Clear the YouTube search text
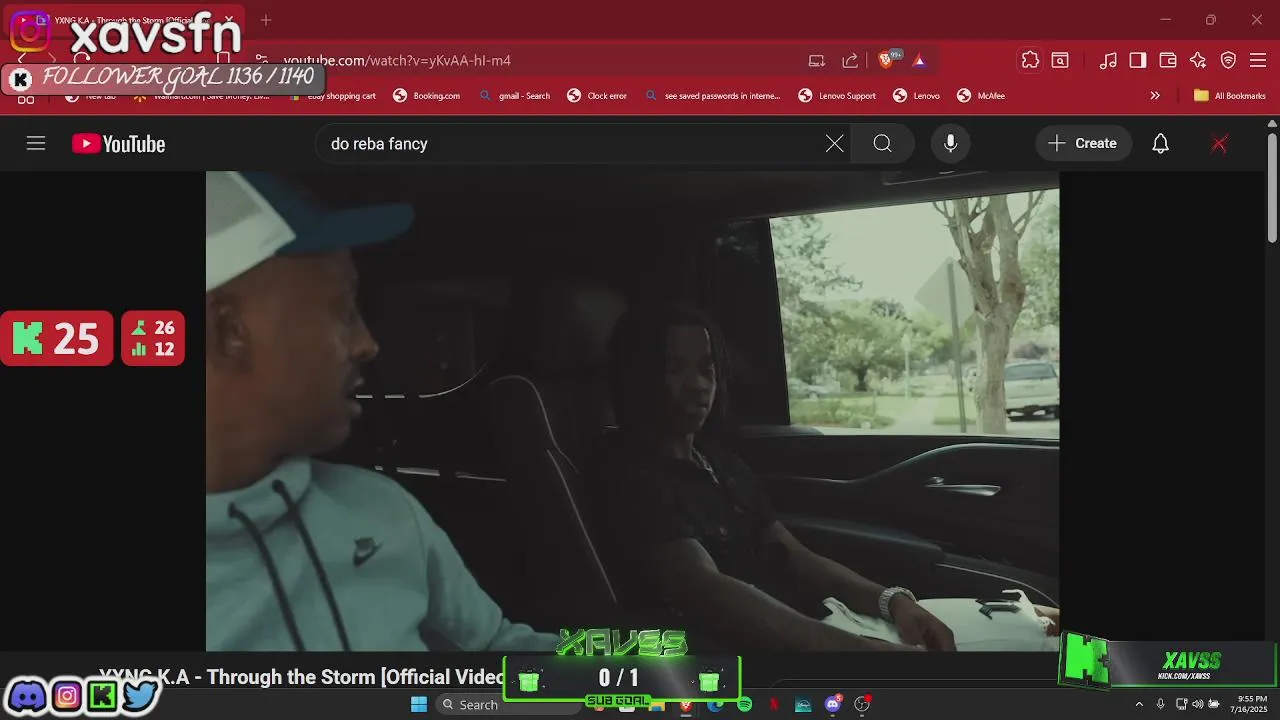 834,144
